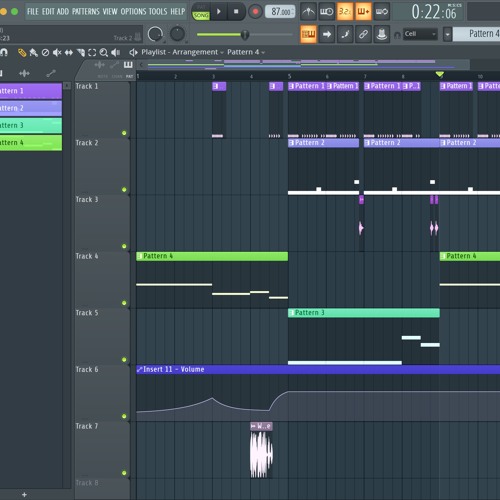Open the HELP menu

[178, 12]
